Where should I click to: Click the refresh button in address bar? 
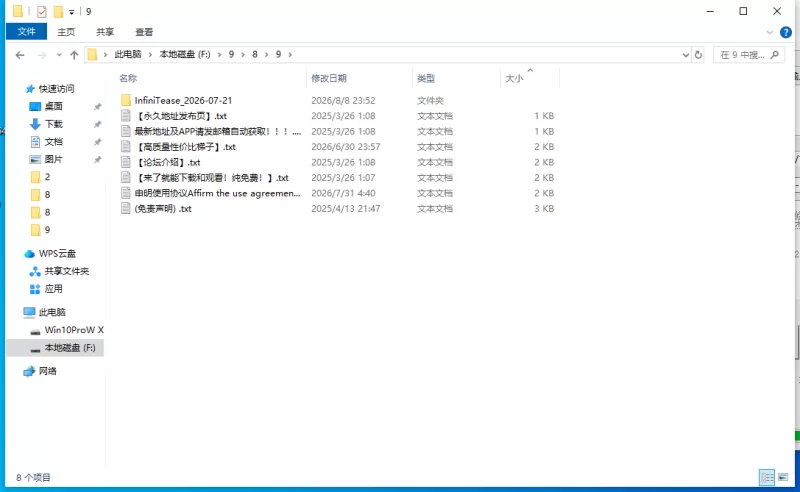pos(698,55)
